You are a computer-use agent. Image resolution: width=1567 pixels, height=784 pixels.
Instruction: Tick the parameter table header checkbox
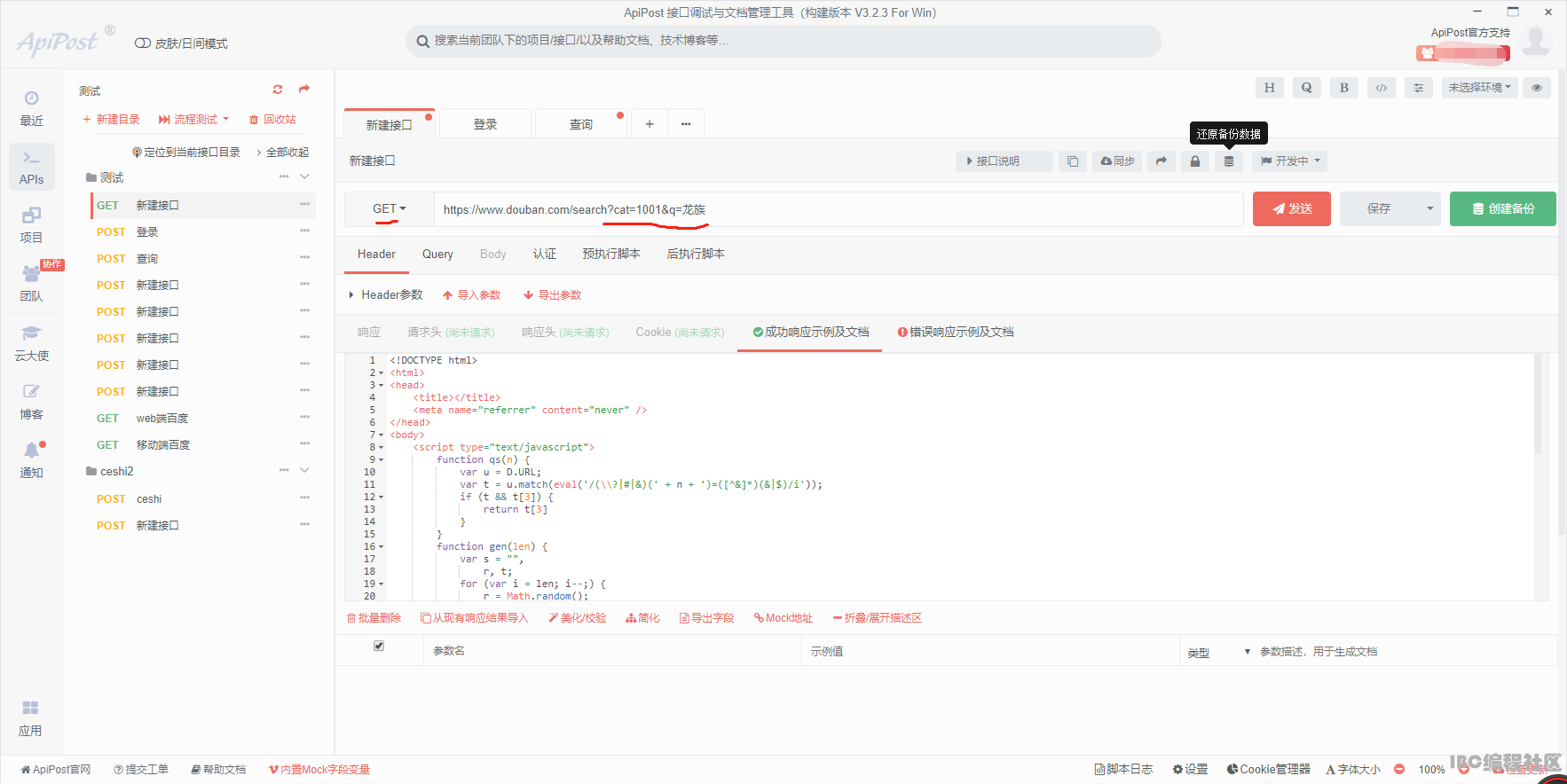tap(379, 646)
